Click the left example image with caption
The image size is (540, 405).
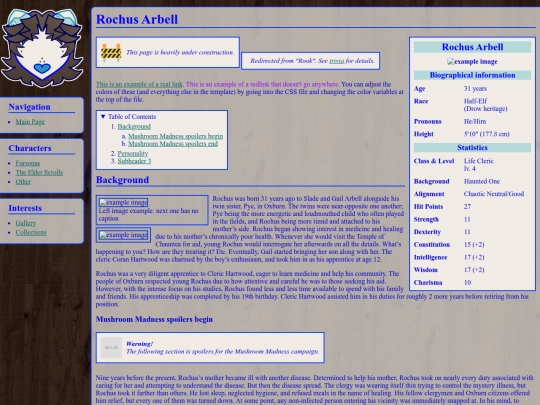point(123,202)
